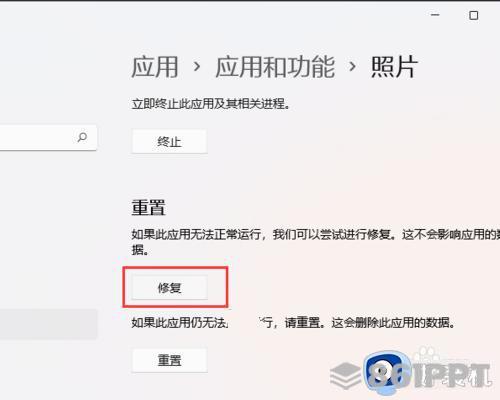Click the 重置 section heading
Viewport: 500px width, 400px height.
click(148, 207)
